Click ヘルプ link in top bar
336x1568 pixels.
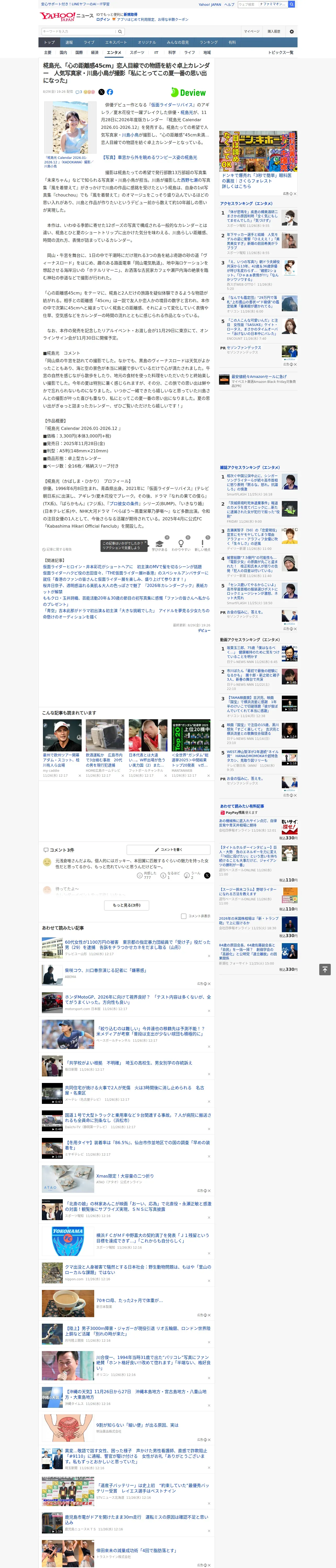229,4
